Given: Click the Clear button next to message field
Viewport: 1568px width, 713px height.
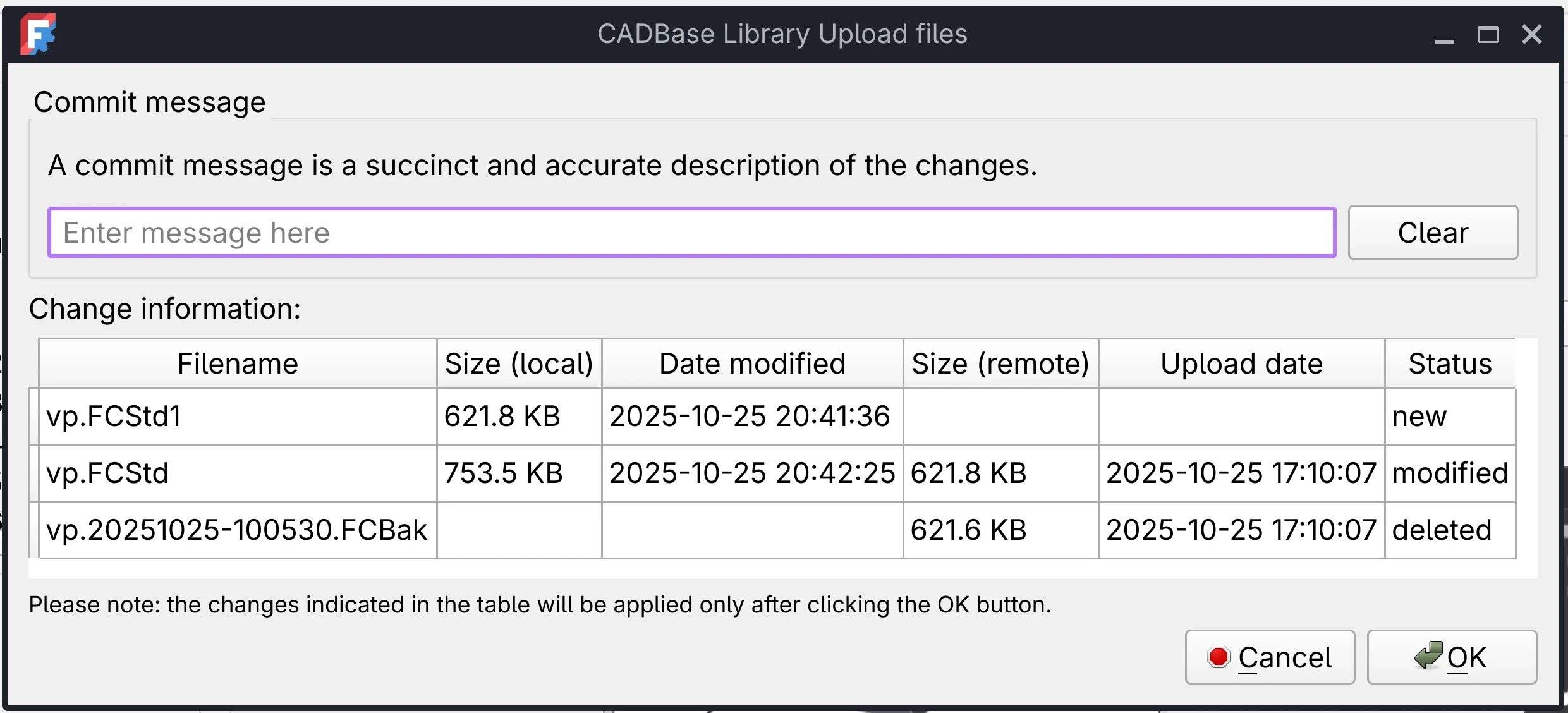Looking at the screenshot, I should (x=1432, y=232).
